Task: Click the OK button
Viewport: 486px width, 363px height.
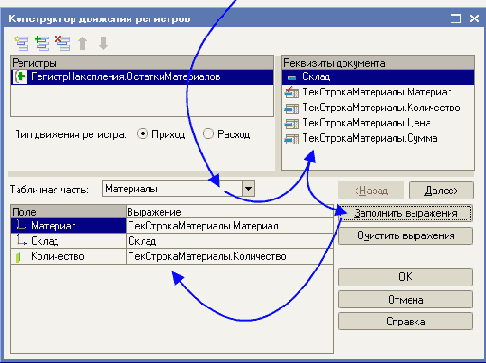Action: (x=405, y=277)
